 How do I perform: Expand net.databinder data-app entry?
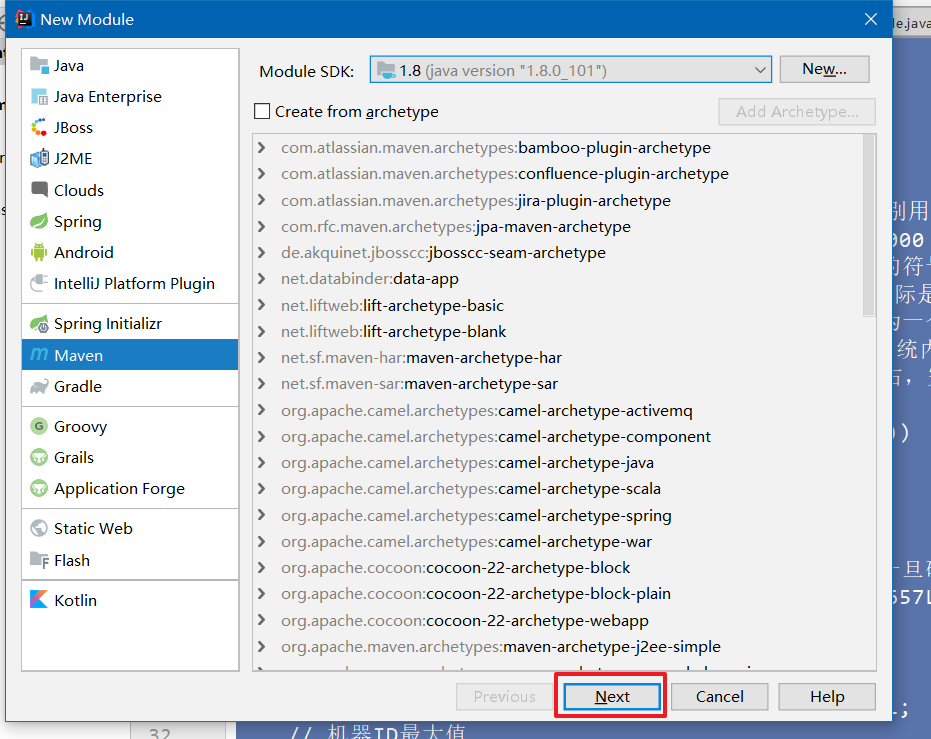click(x=262, y=278)
